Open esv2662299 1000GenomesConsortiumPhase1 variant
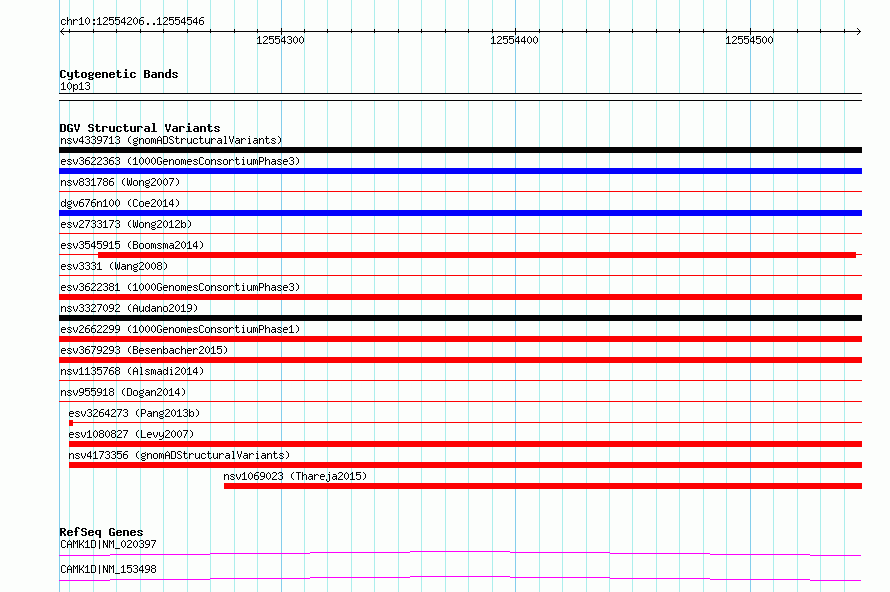The height and width of the screenshot is (592, 890). click(x=180, y=329)
